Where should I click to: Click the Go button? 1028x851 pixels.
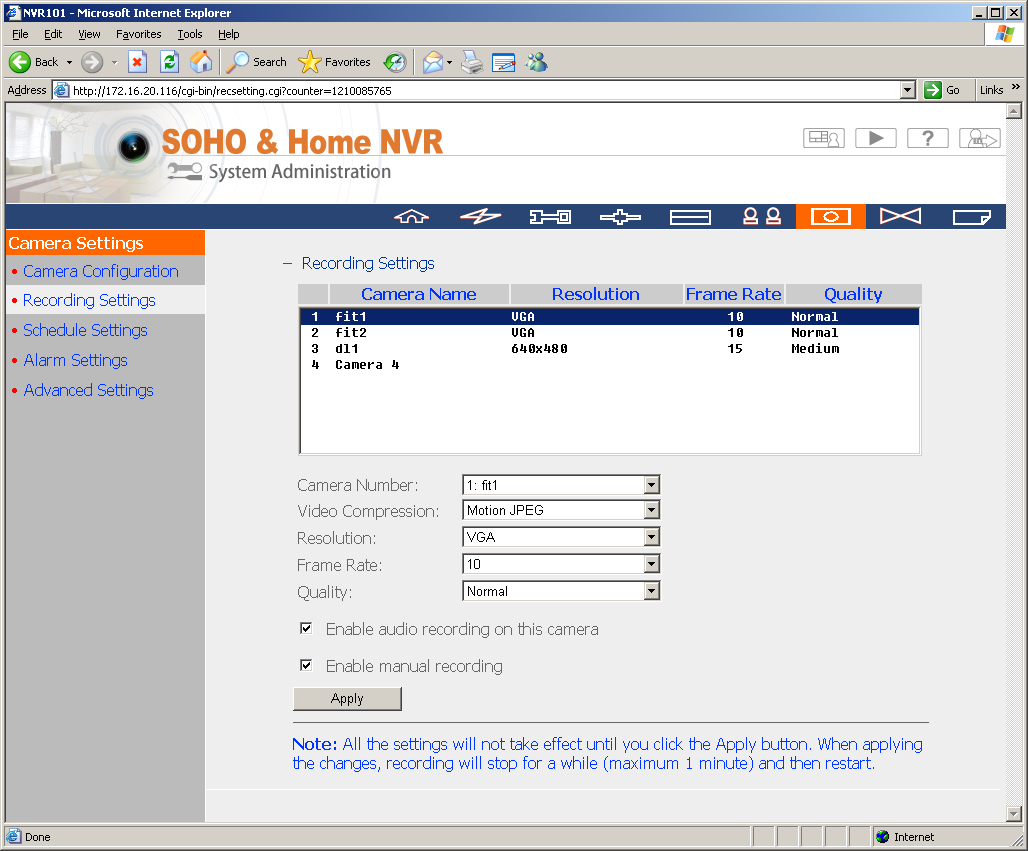[942, 90]
